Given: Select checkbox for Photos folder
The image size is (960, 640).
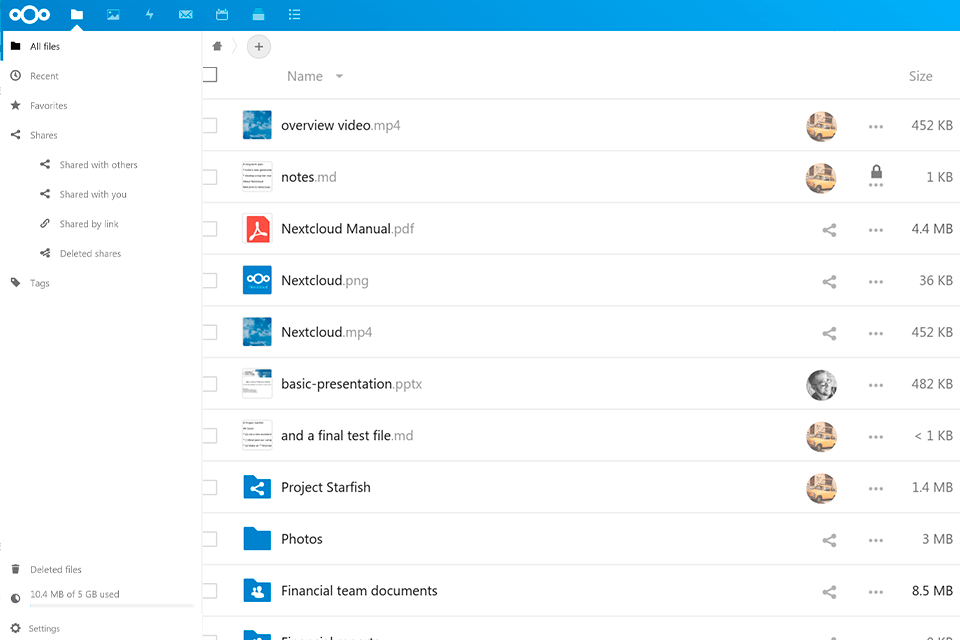Looking at the screenshot, I should [209, 539].
